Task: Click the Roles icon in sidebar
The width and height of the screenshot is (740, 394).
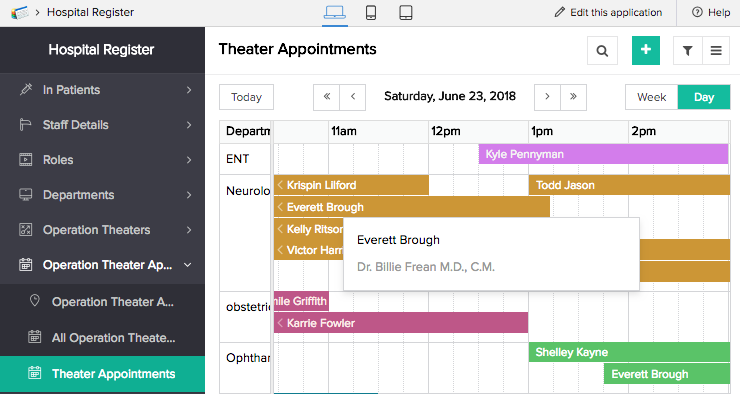Action: click(x=25, y=159)
